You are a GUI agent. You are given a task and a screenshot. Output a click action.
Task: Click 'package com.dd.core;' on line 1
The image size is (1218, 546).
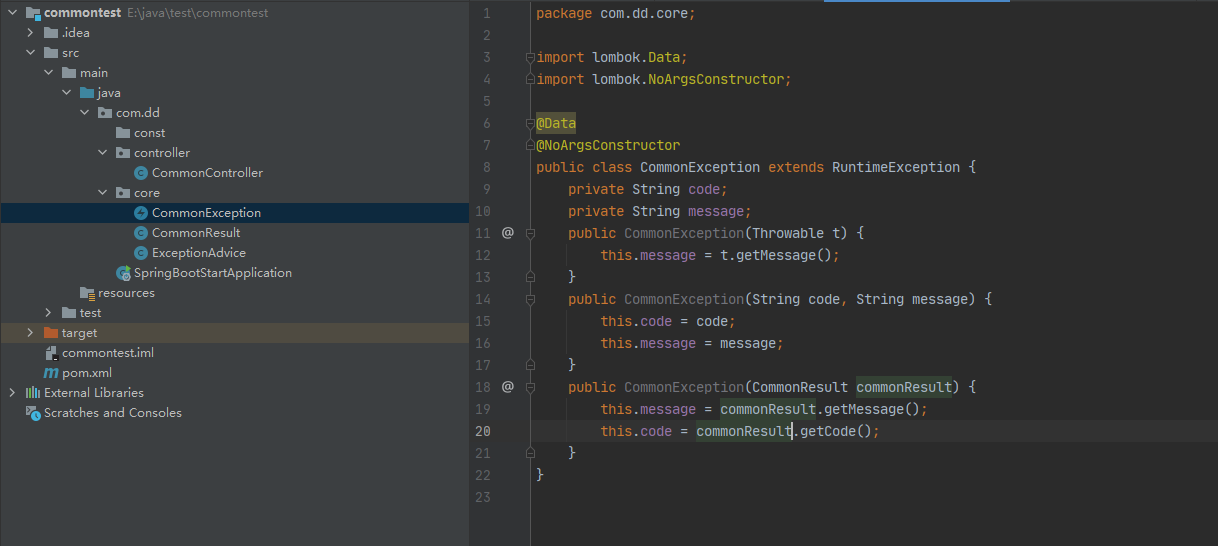[615, 13]
